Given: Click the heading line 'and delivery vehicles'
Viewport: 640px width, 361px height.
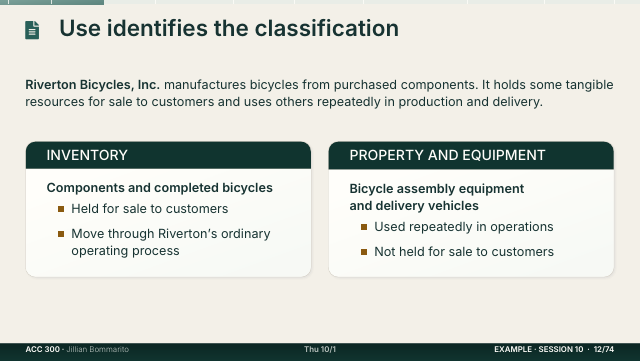Looking at the screenshot, I should click(414, 205).
